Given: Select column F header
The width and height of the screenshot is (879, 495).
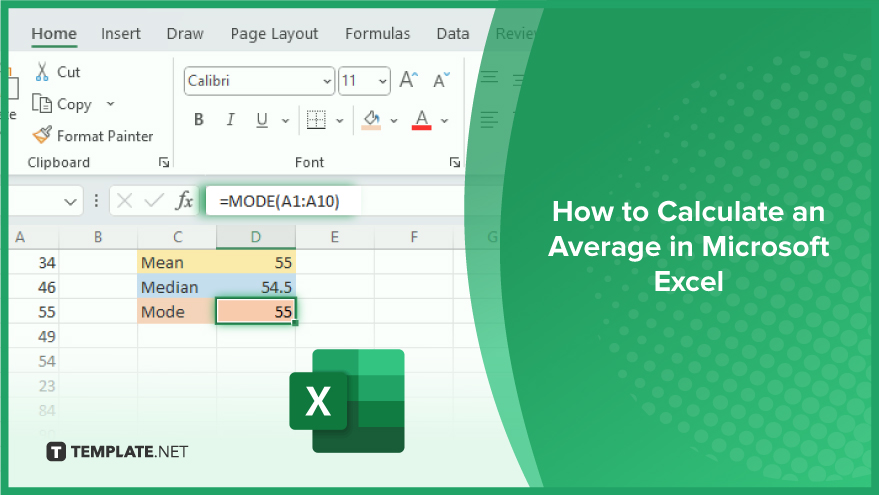Looking at the screenshot, I should click(x=414, y=237).
